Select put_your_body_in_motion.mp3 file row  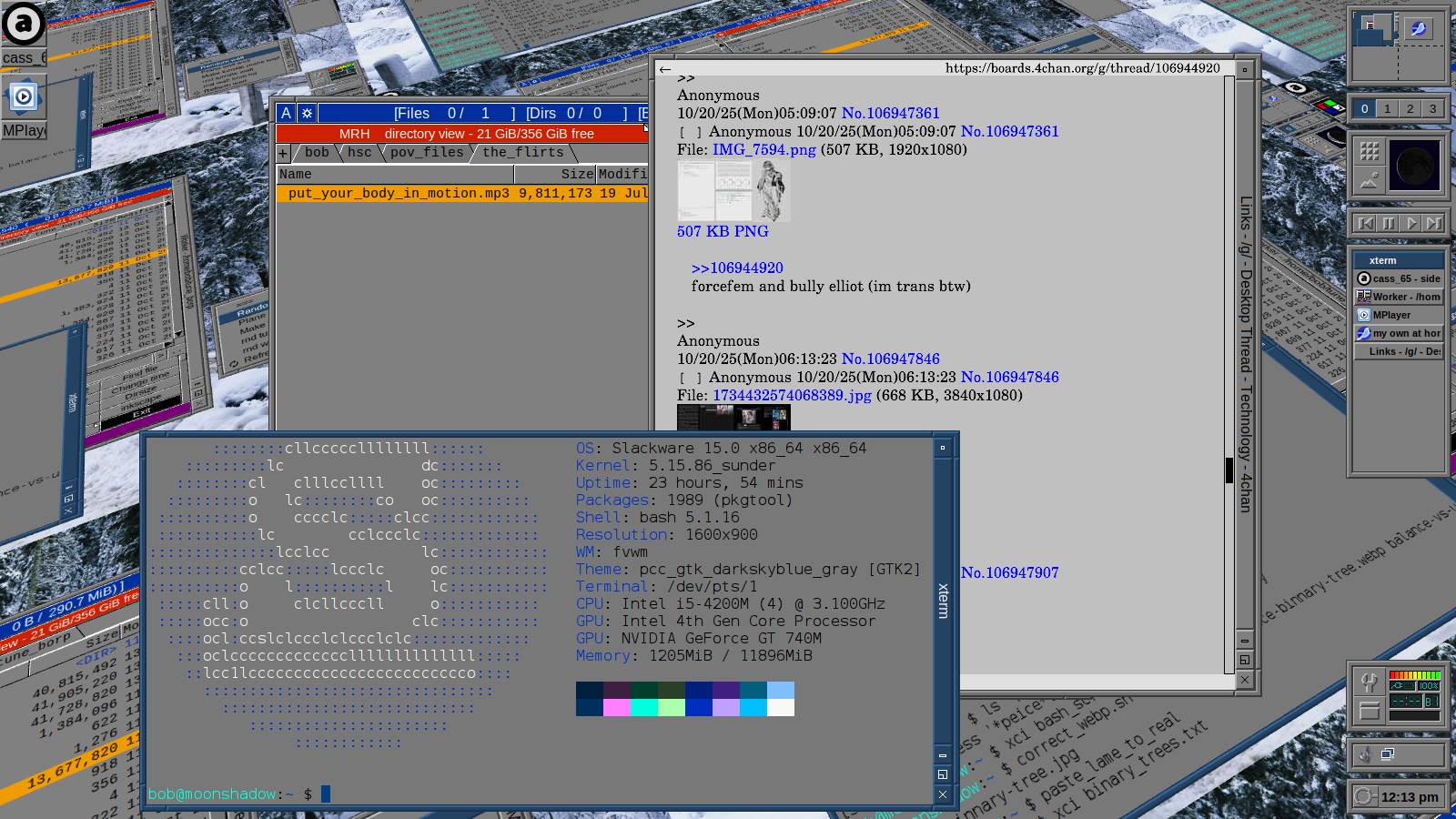point(462,193)
